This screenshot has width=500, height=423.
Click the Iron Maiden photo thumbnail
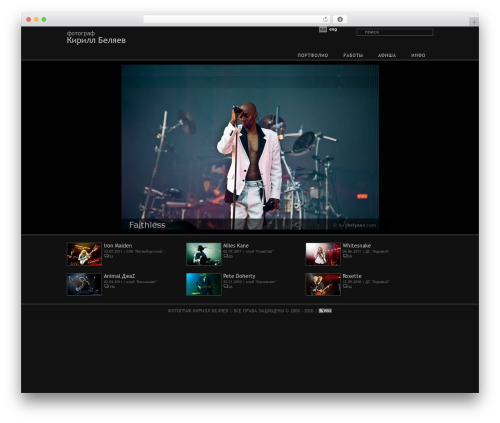84,254
